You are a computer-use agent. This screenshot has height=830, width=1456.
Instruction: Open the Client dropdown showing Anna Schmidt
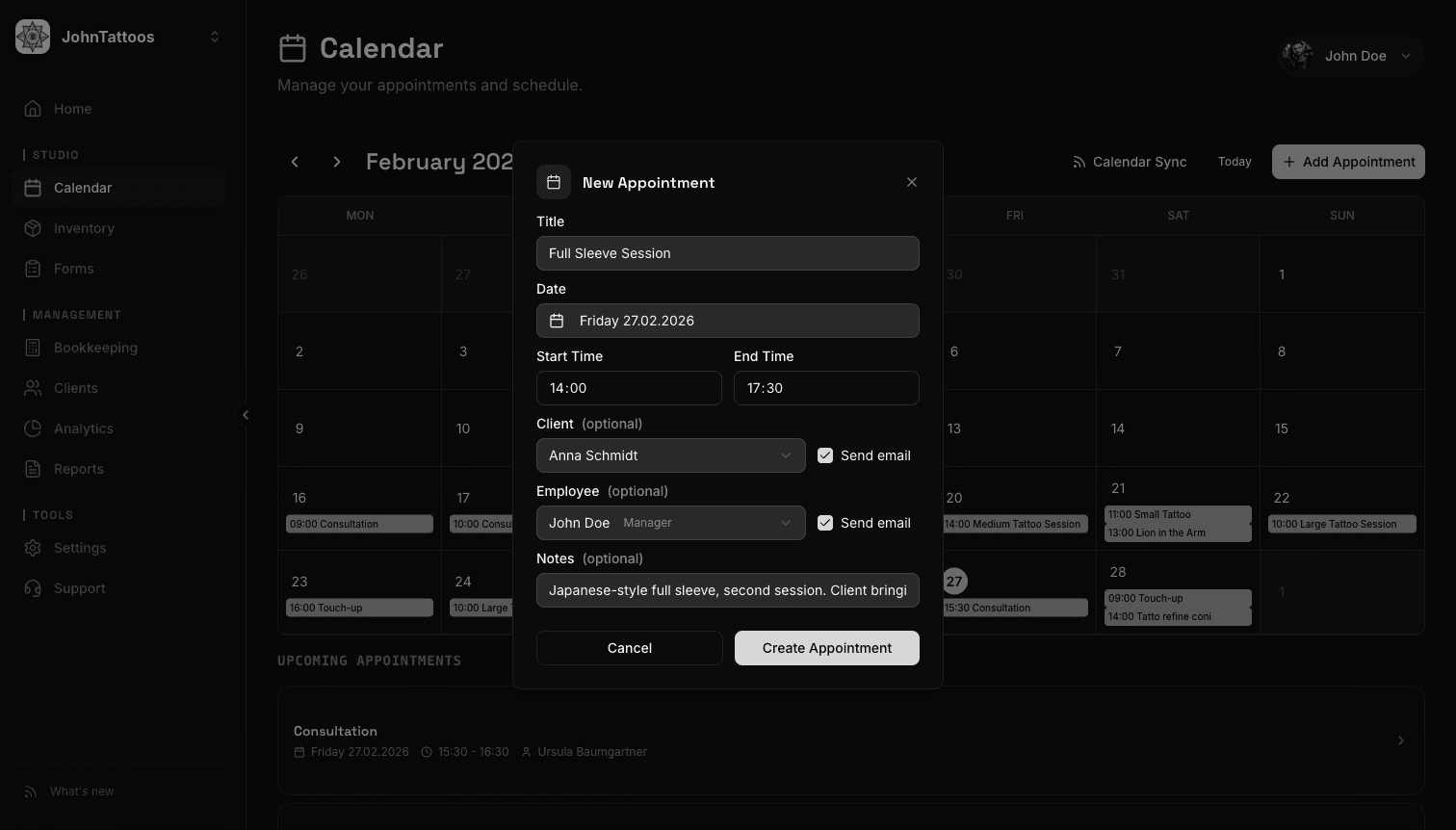pyautogui.click(x=670, y=454)
